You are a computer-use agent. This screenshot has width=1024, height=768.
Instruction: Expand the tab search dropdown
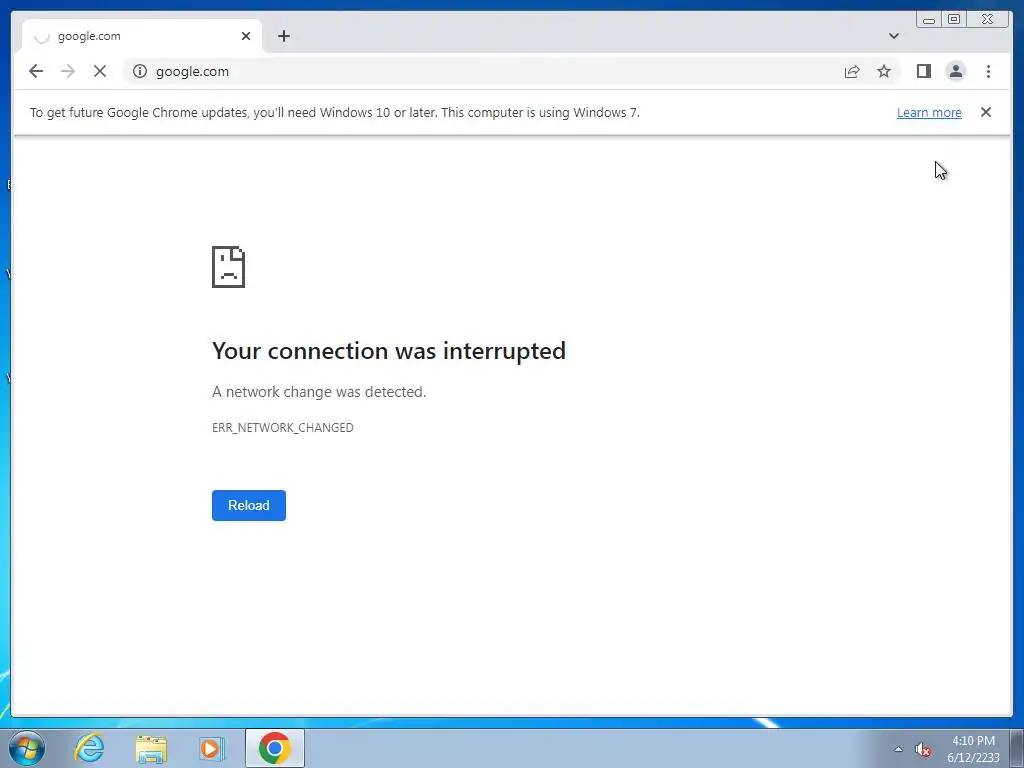(x=894, y=36)
